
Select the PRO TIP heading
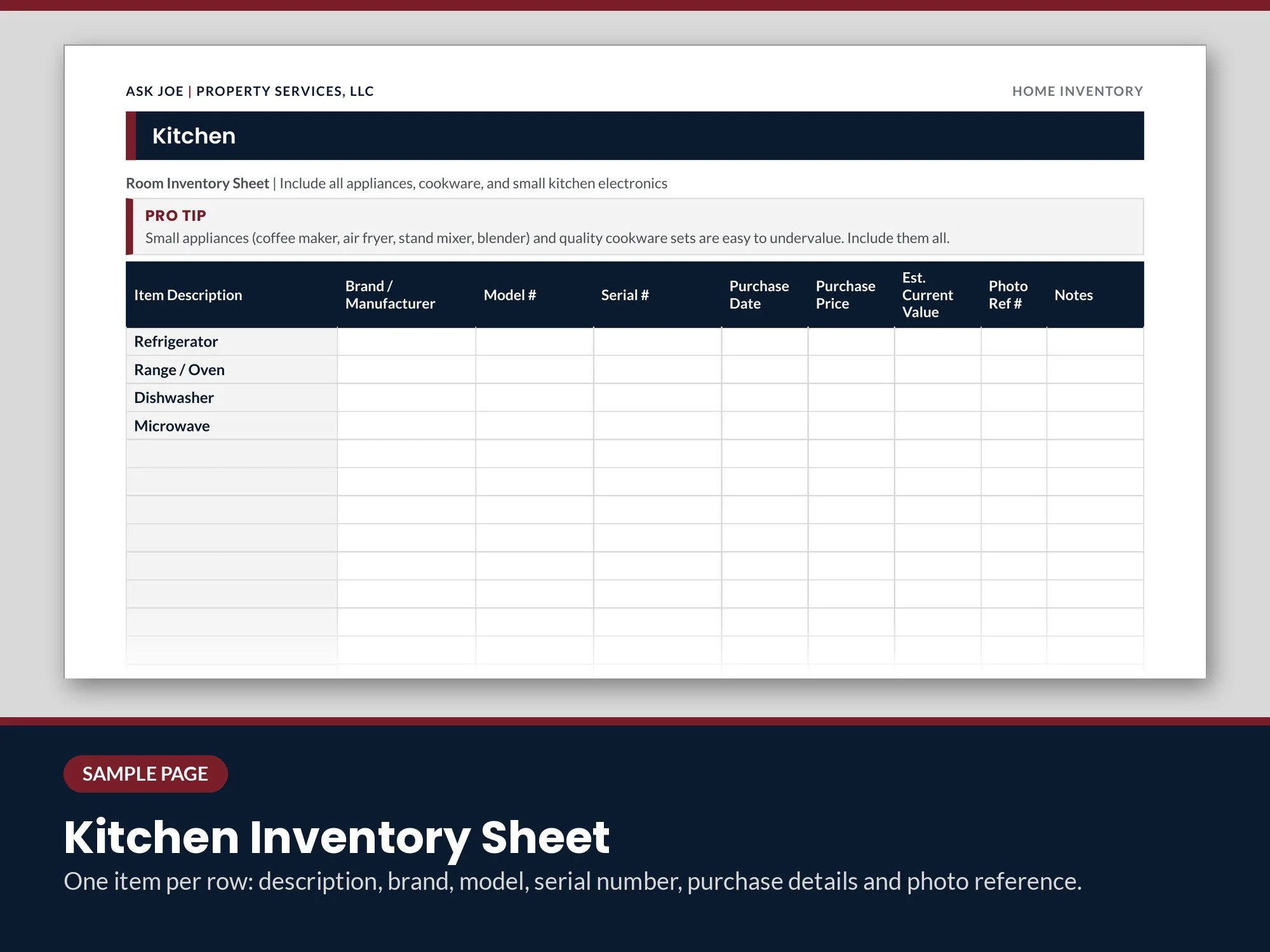(176, 216)
